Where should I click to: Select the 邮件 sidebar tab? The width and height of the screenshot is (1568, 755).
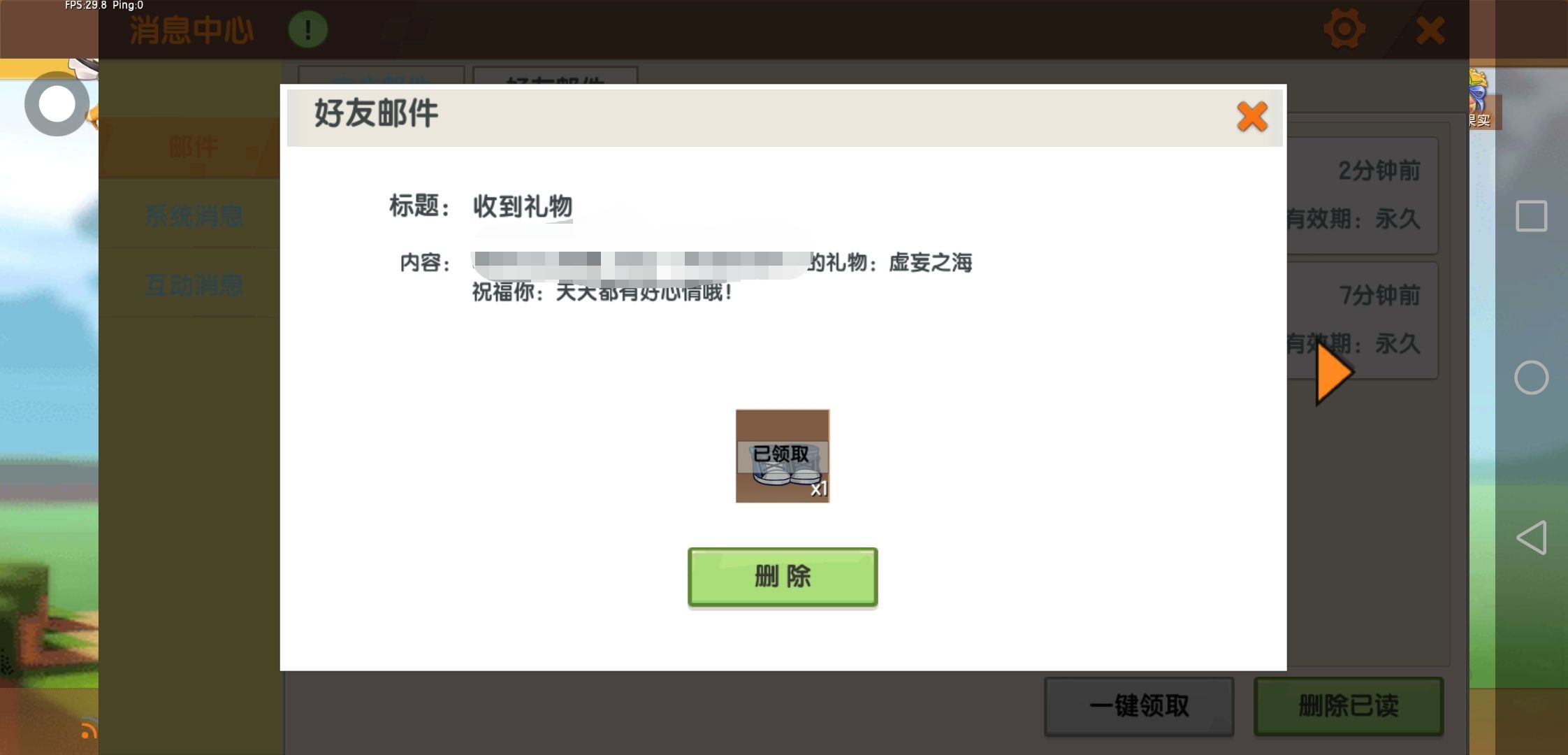(x=192, y=148)
